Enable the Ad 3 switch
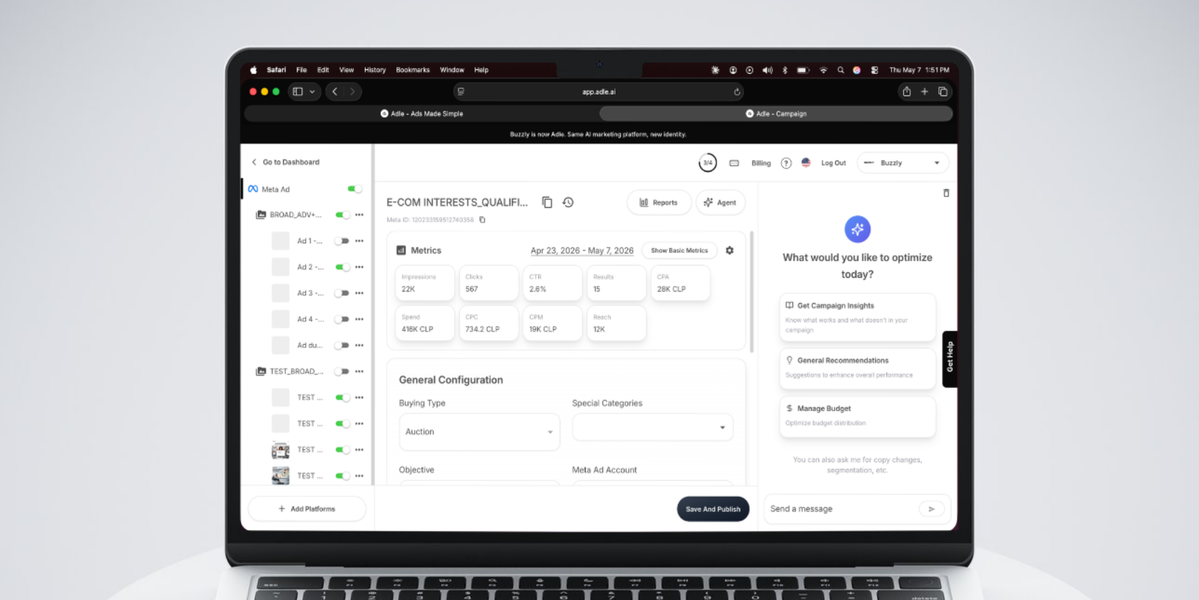This screenshot has width=1199, height=600. click(342, 293)
